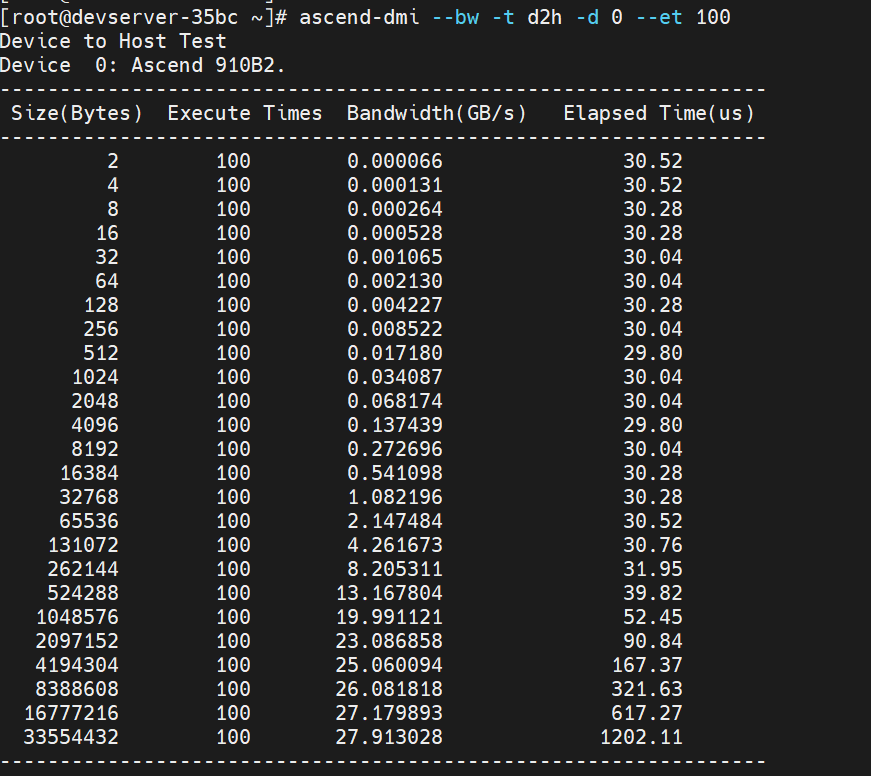This screenshot has height=776, width=871.
Task: Click the 'Elapsed Time(us)' column header
Action: tap(659, 113)
